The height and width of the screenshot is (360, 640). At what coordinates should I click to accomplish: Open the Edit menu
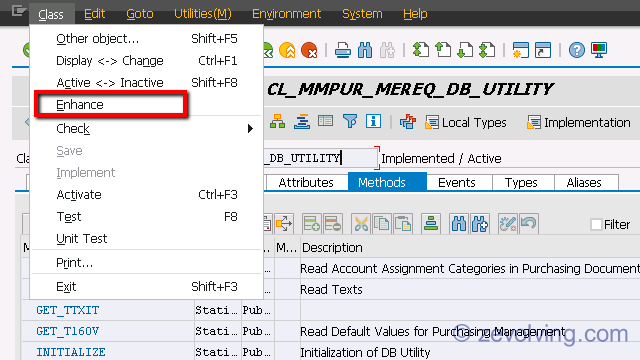pos(94,14)
